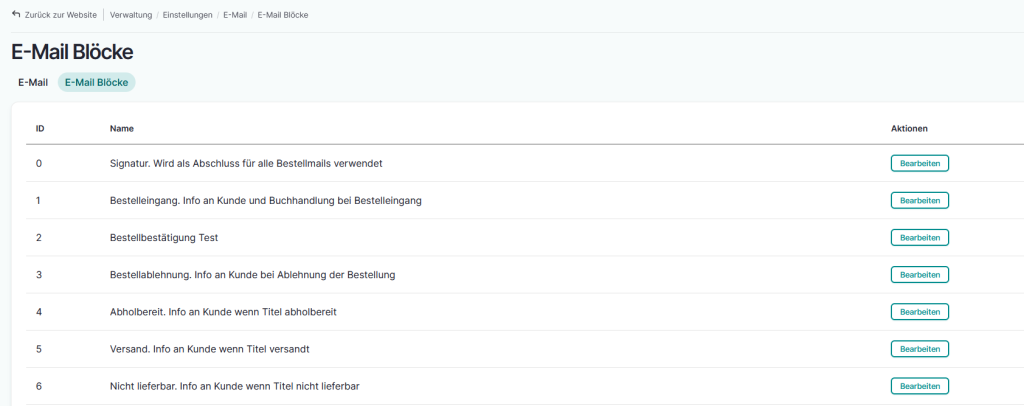Edit the Signatur block via Bearbeiten

click(919, 163)
